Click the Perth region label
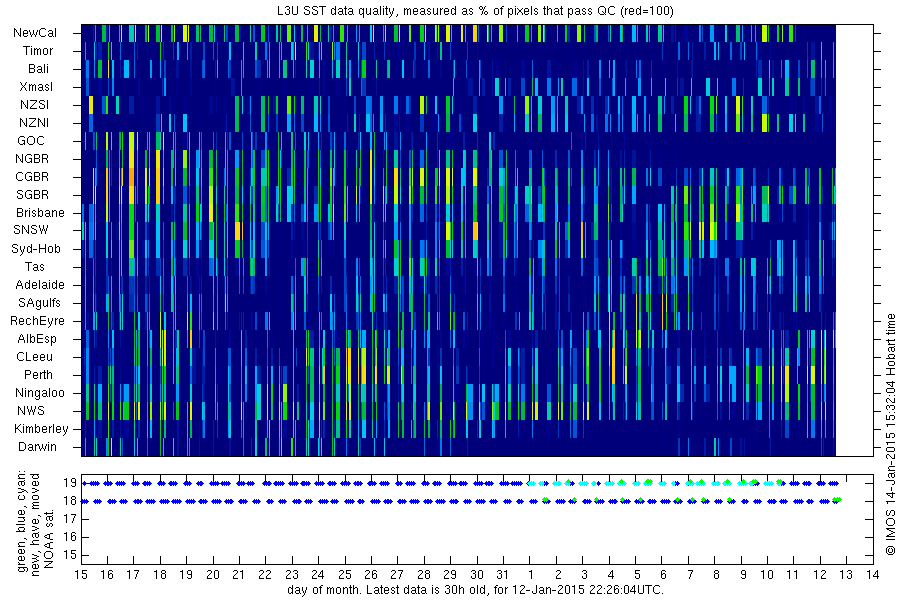The image size is (900, 600). (x=38, y=374)
